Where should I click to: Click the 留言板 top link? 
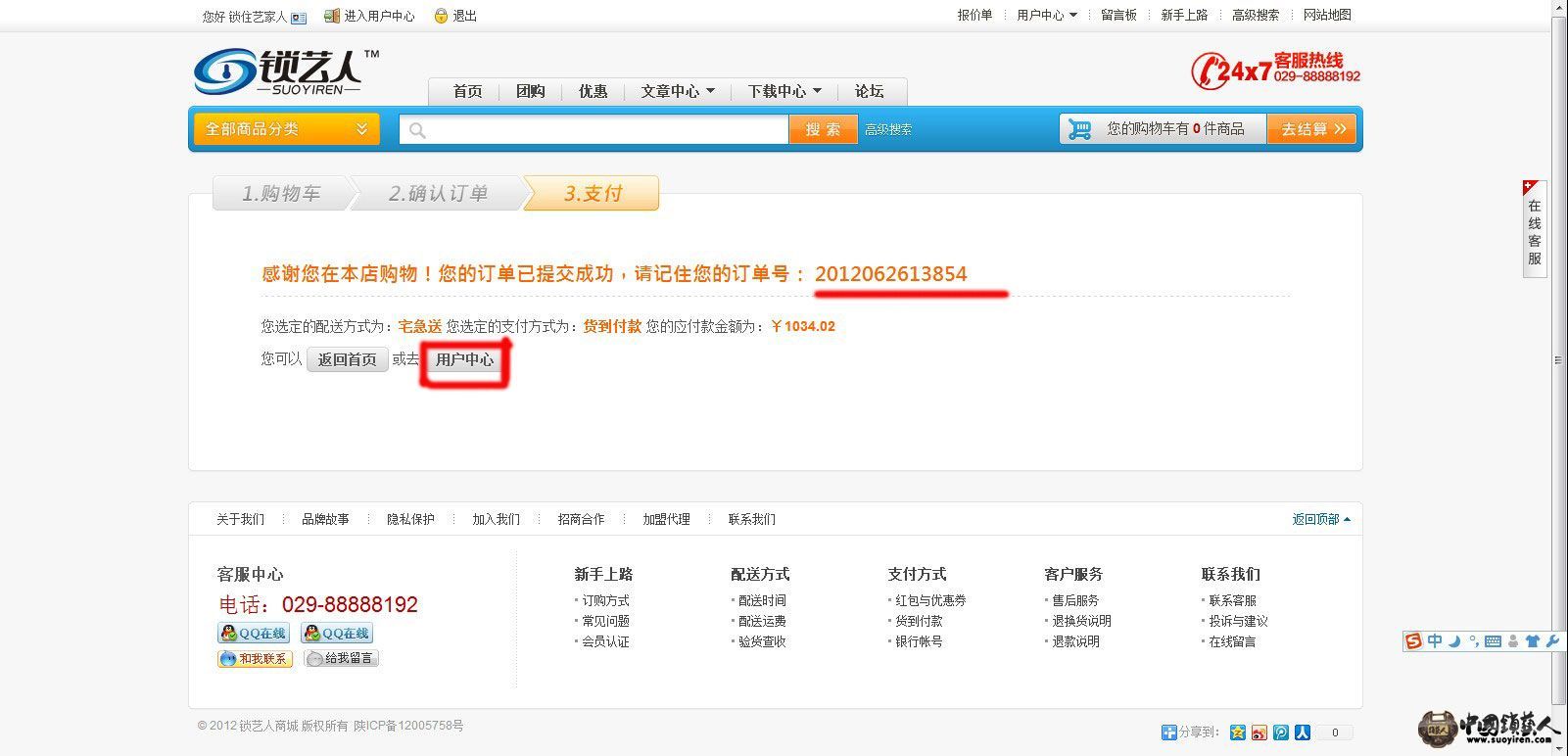tap(1118, 15)
